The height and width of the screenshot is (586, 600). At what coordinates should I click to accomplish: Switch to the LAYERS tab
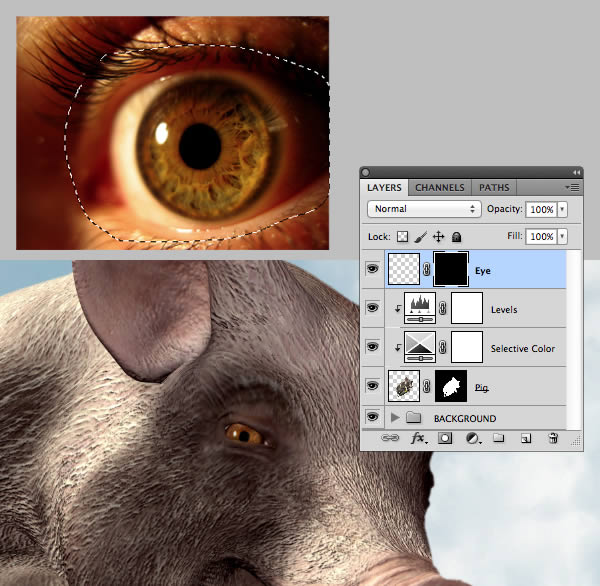pos(384,188)
